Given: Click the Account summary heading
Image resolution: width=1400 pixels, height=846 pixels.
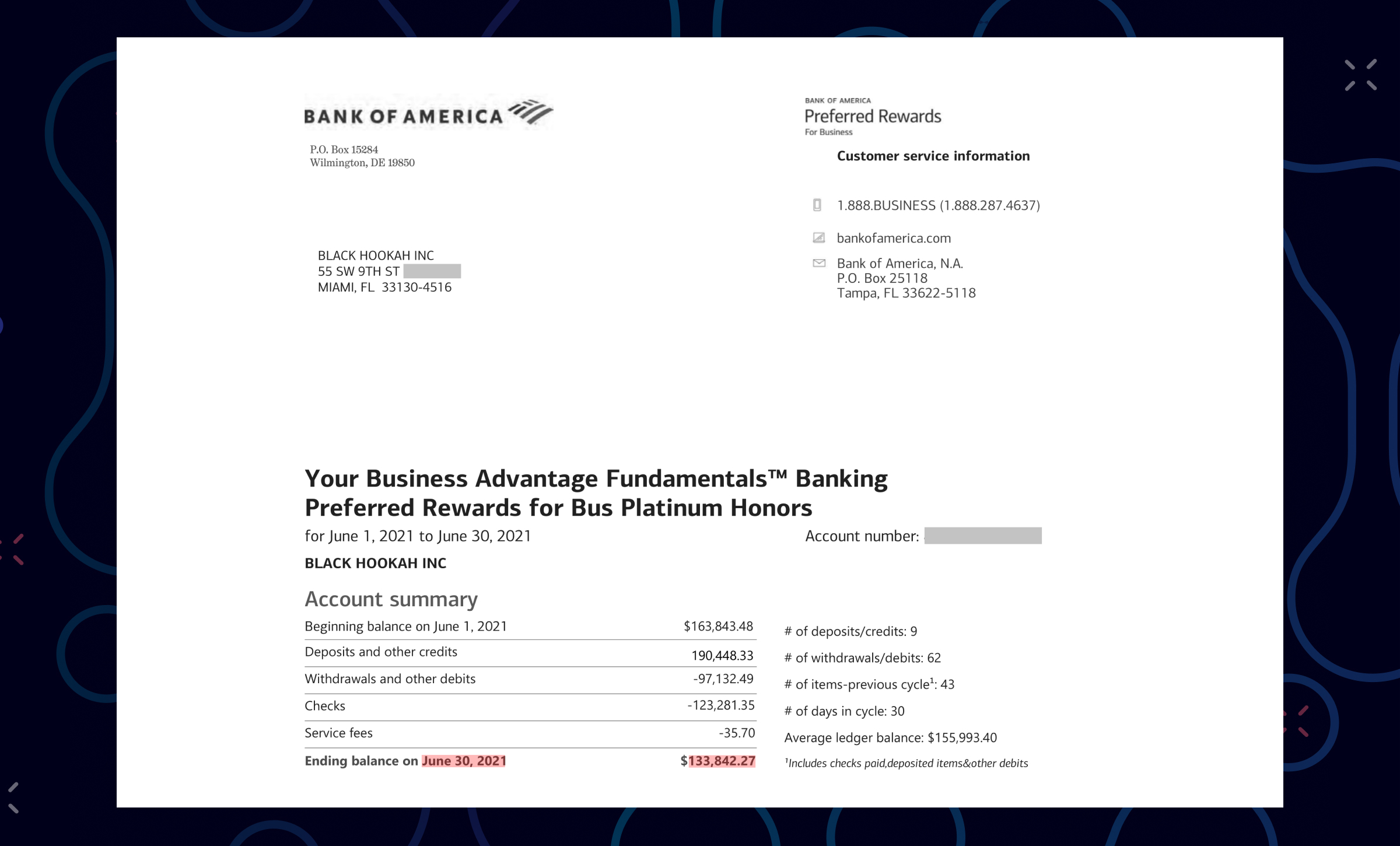Looking at the screenshot, I should click(x=391, y=599).
